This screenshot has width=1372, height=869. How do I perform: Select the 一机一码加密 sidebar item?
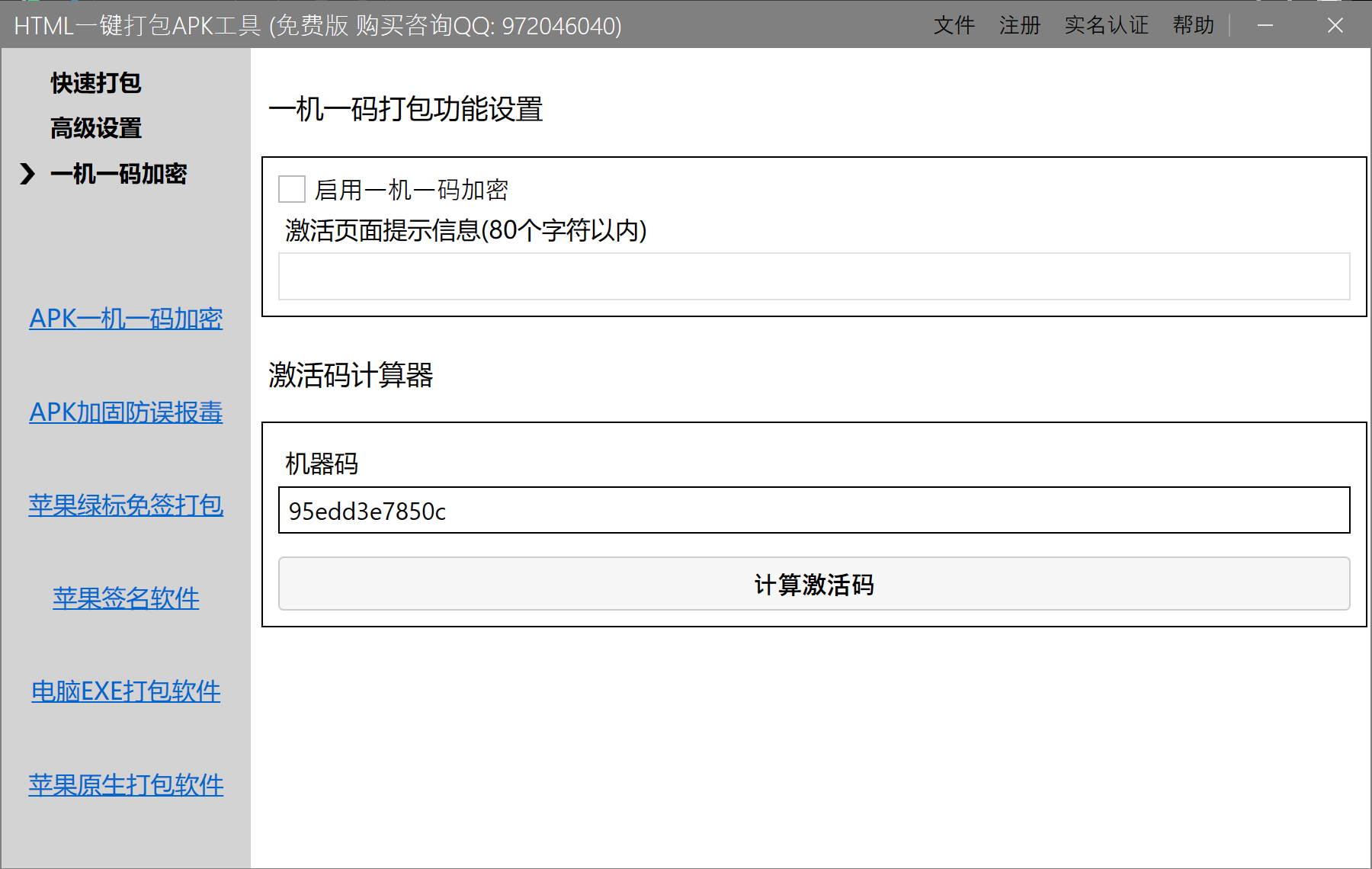[x=118, y=174]
